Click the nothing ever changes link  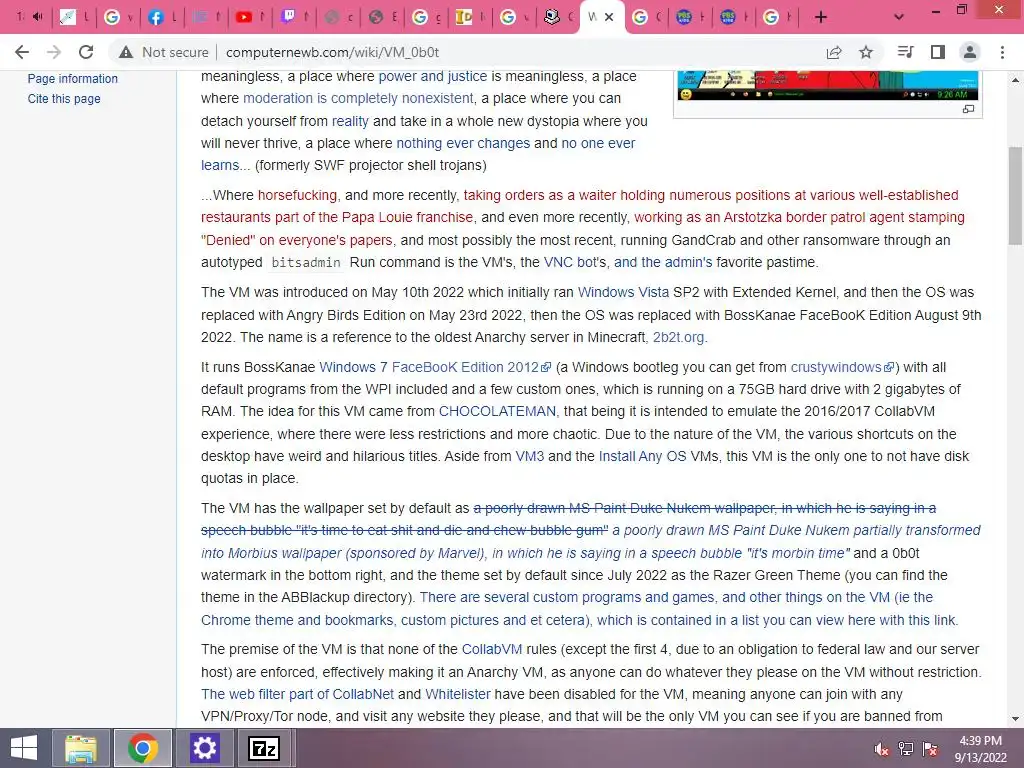[463, 144]
